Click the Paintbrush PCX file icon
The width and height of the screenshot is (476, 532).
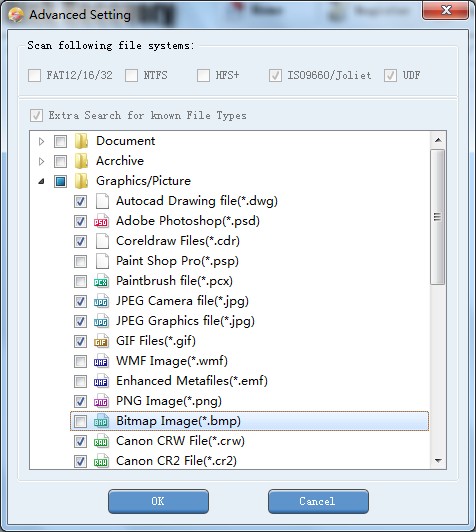[x=101, y=281]
